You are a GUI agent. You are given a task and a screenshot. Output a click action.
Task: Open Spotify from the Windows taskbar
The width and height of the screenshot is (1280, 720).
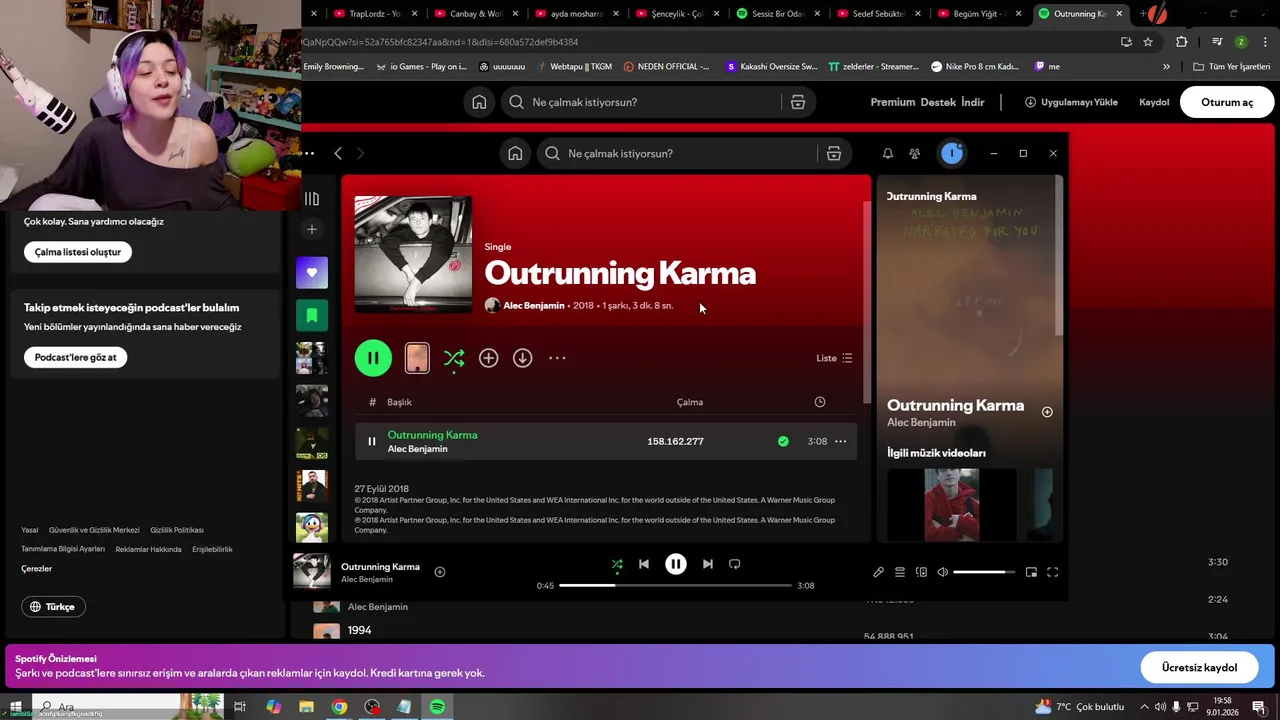click(437, 707)
